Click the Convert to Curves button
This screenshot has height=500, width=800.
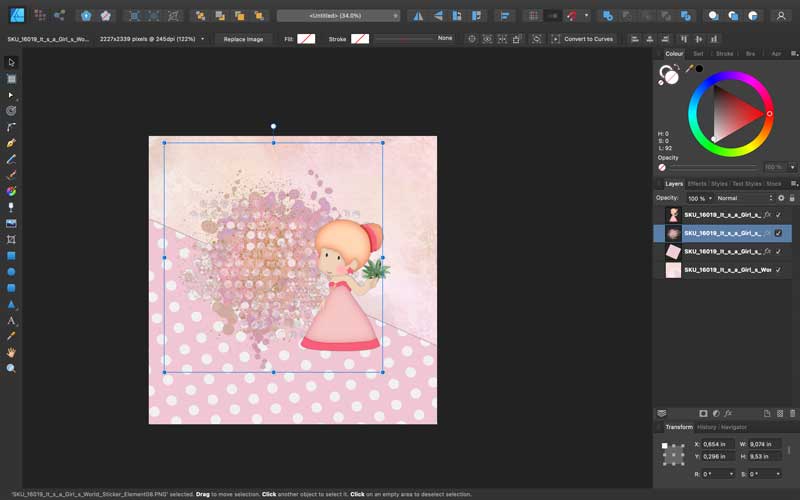(x=582, y=39)
